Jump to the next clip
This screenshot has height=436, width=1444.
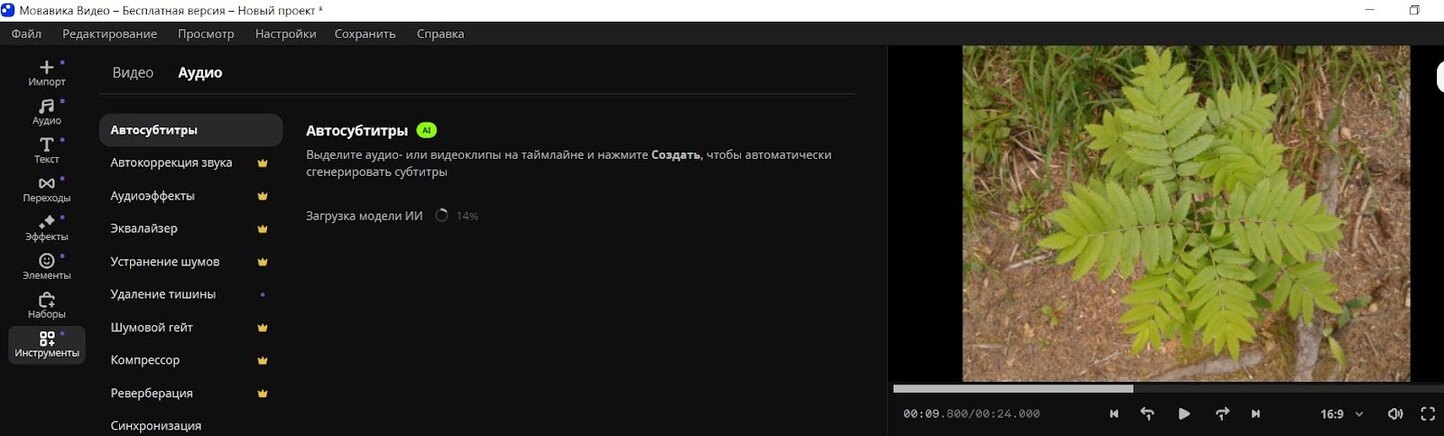pyautogui.click(x=1255, y=414)
